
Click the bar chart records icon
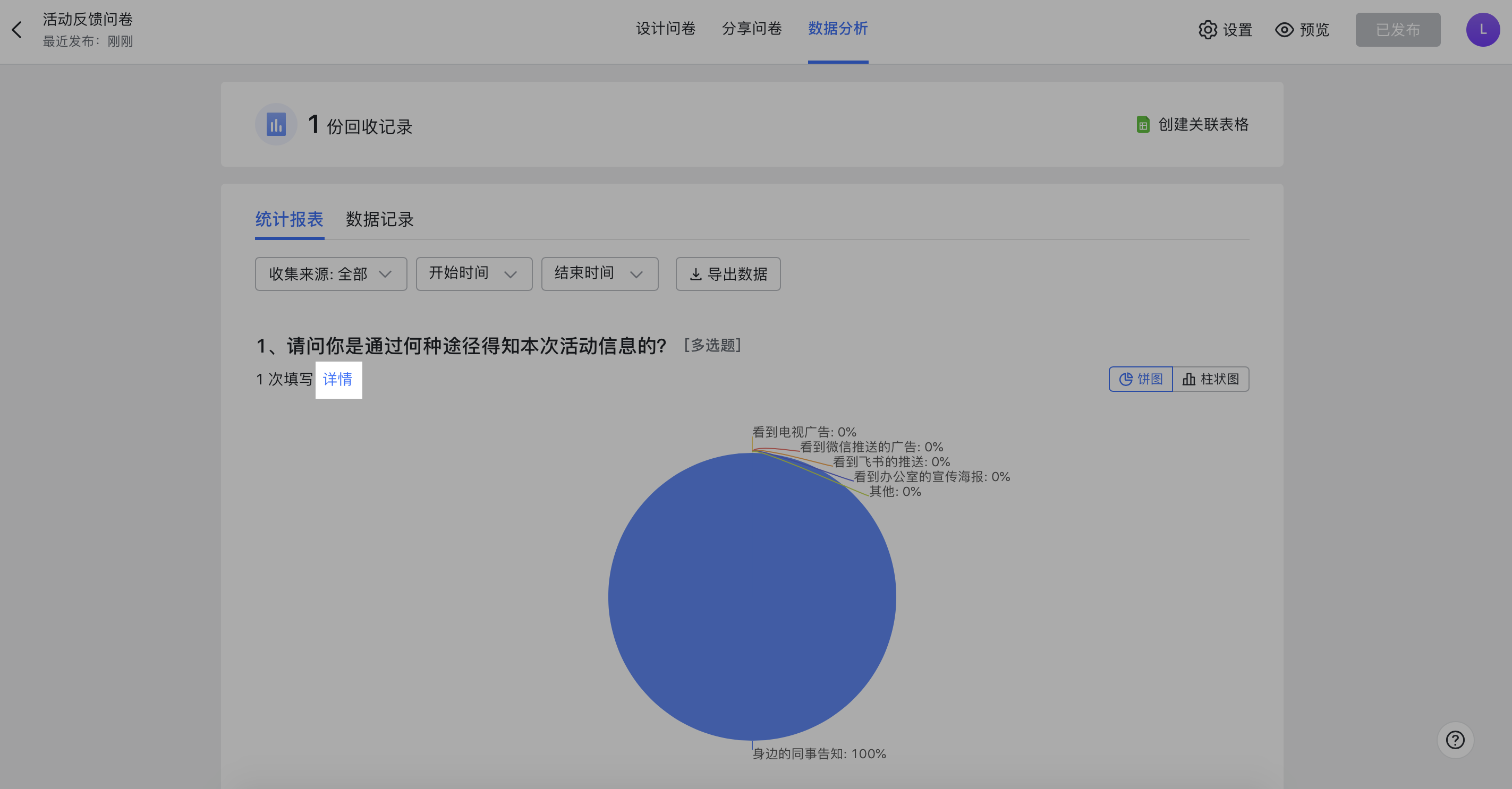[x=276, y=124]
